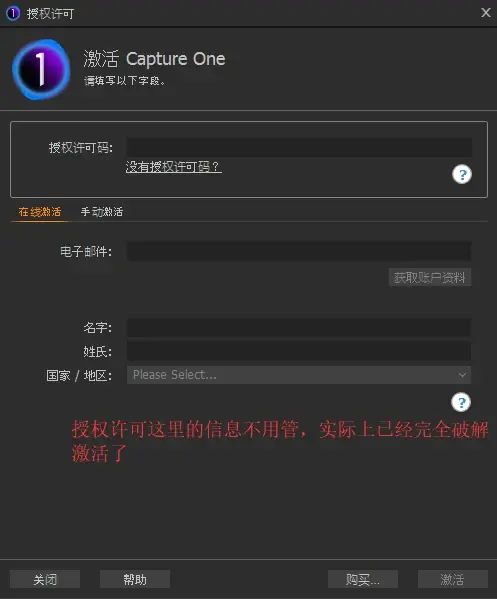Expand the country list via chevron arrow

(462, 375)
